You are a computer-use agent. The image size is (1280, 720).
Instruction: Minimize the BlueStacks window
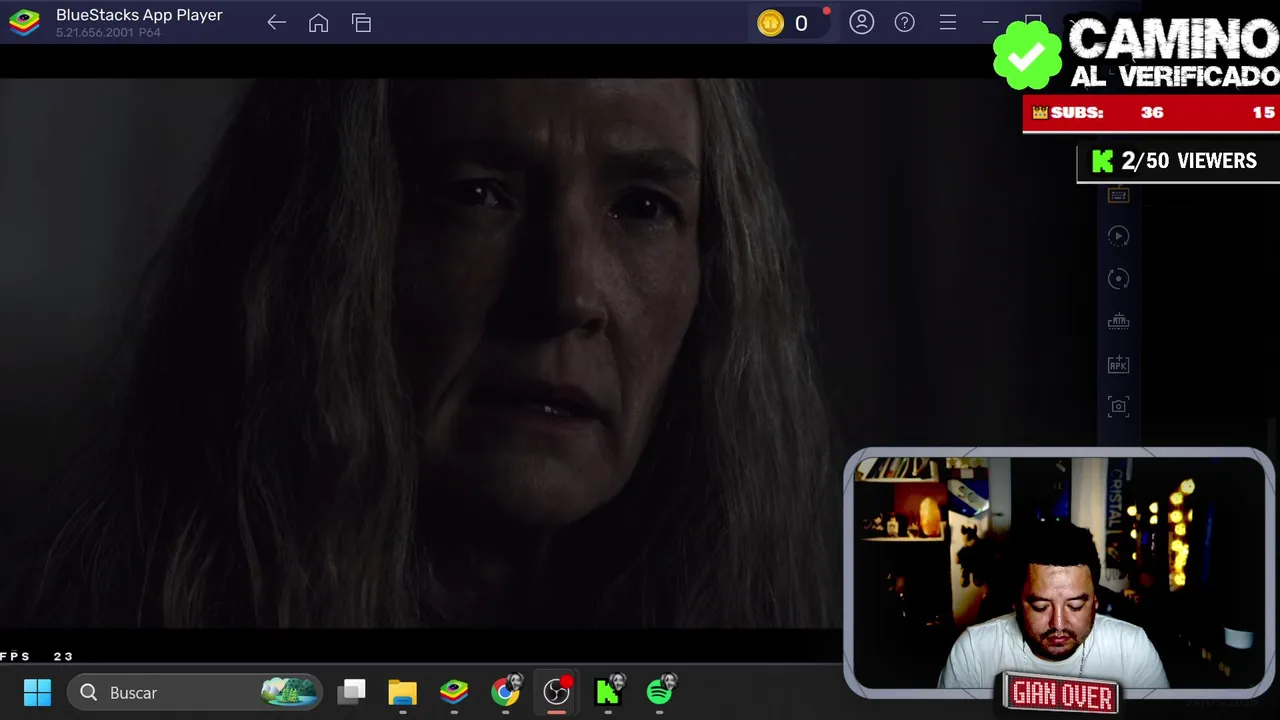coord(990,22)
